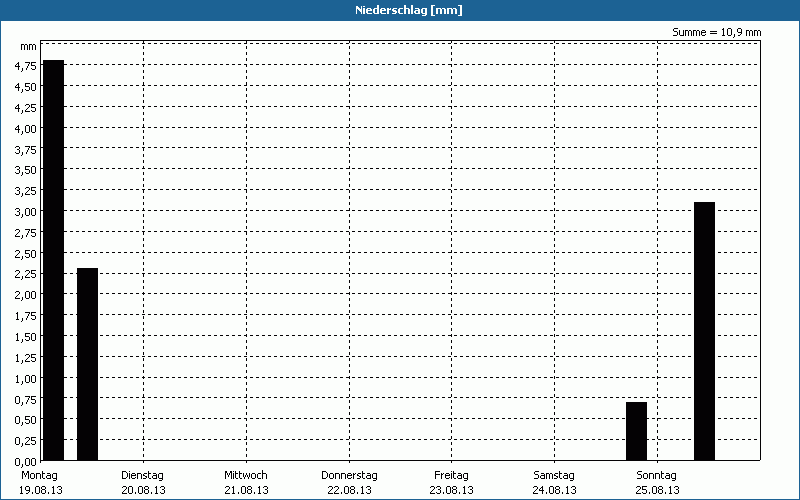This screenshot has width=800, height=500.
Task: Click the 4,00 y-axis value
Action: [26, 129]
